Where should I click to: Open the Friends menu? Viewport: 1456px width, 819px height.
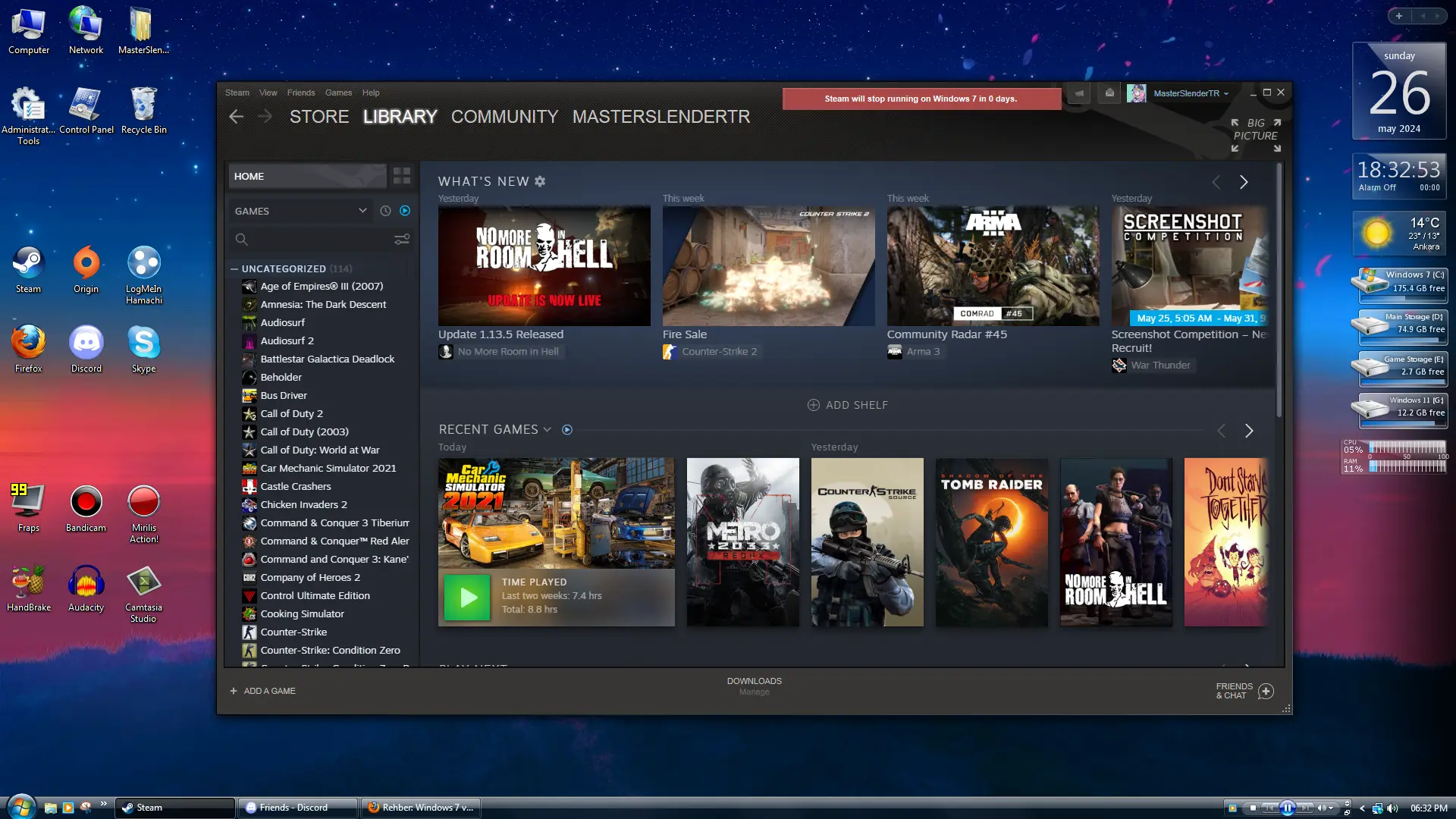(x=300, y=93)
